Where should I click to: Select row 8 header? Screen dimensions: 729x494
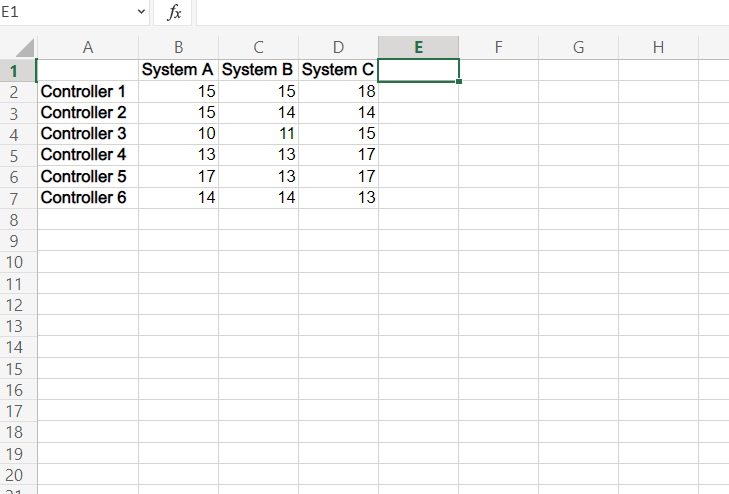(18, 219)
